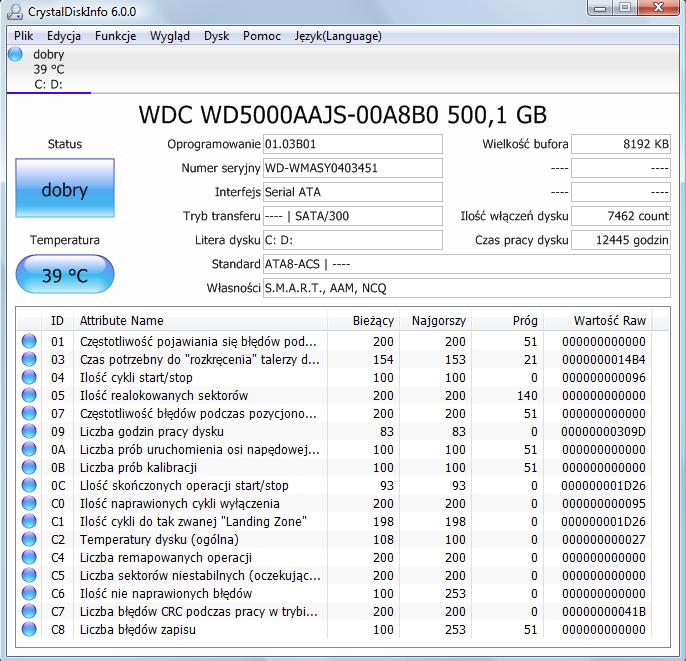686x661 pixels.
Task: Click status orb of attribute 09 row
Action: [x=29, y=431]
